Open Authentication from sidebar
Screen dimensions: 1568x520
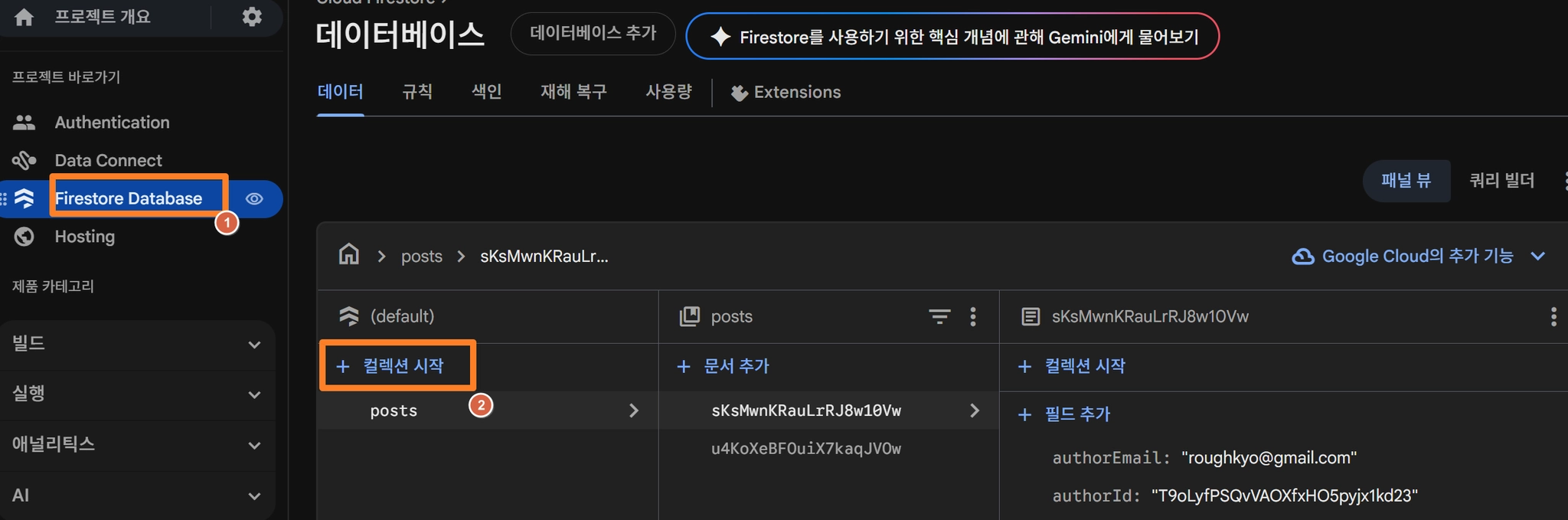click(x=113, y=123)
